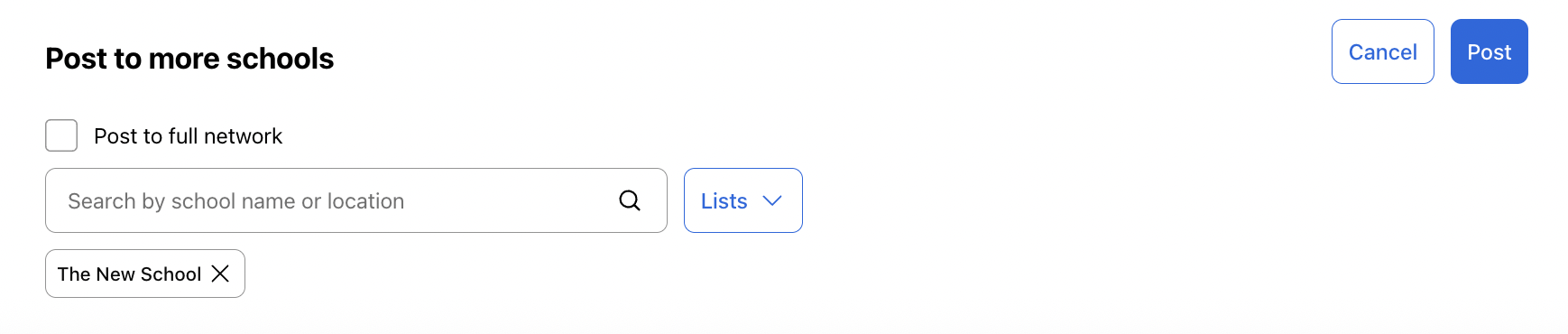Click the magnifying glass search icon
Viewport: 1568px width, 334px height.
(x=630, y=200)
